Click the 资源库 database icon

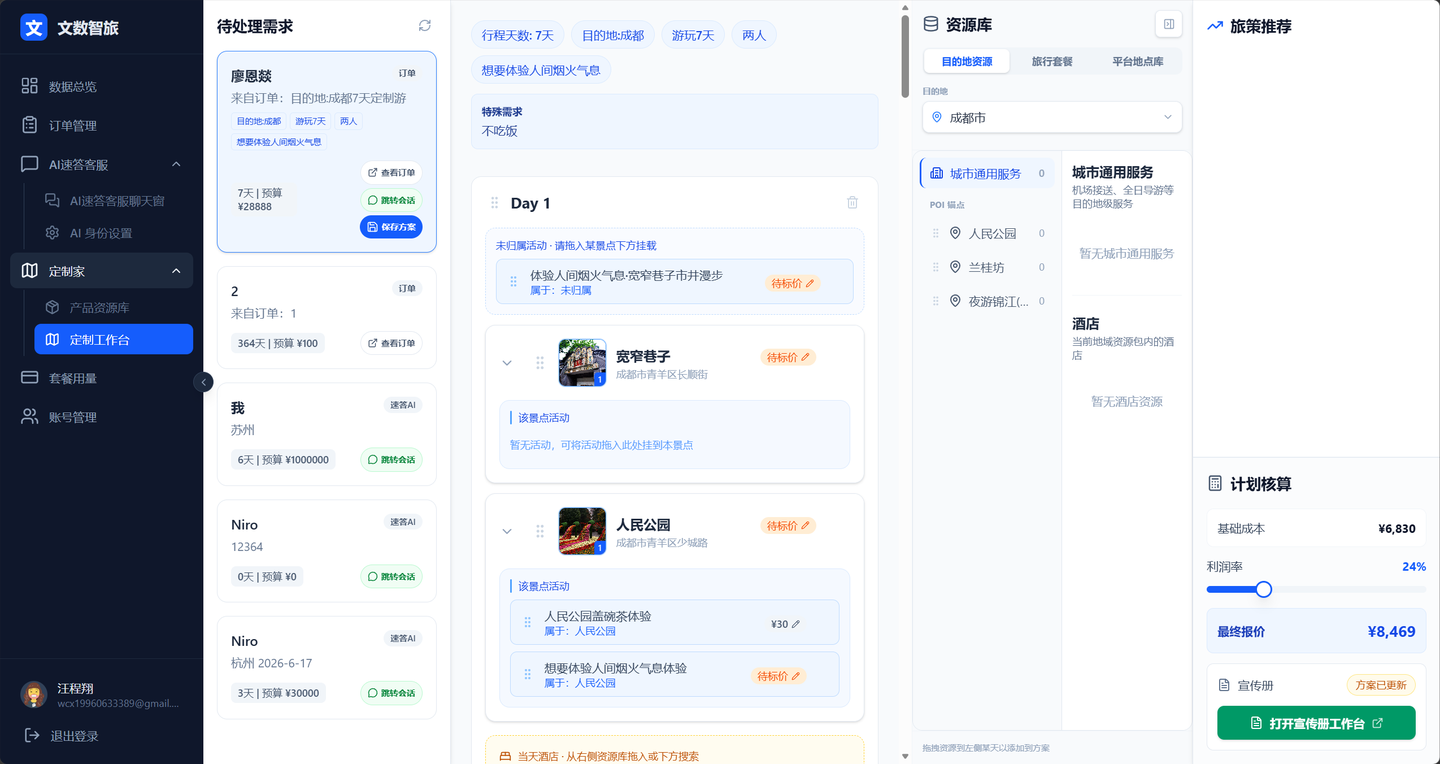click(x=931, y=24)
